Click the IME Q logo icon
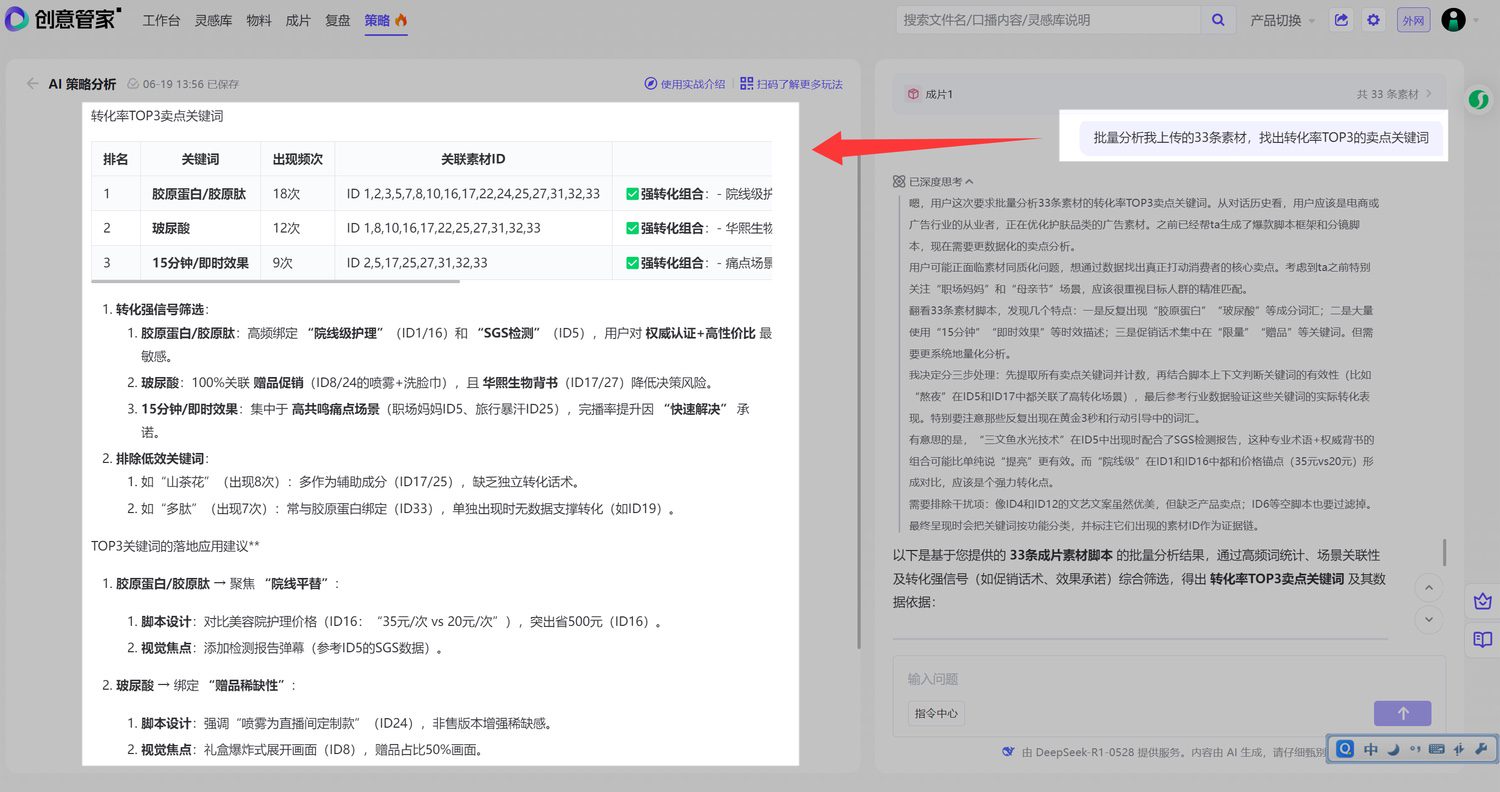 (x=1346, y=749)
